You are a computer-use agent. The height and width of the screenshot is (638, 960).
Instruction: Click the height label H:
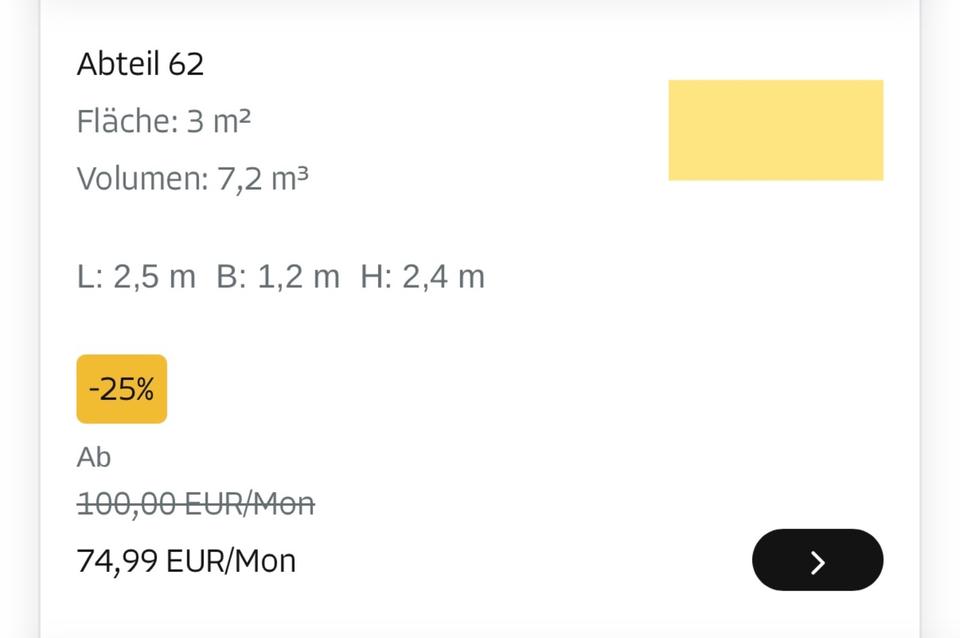376,276
